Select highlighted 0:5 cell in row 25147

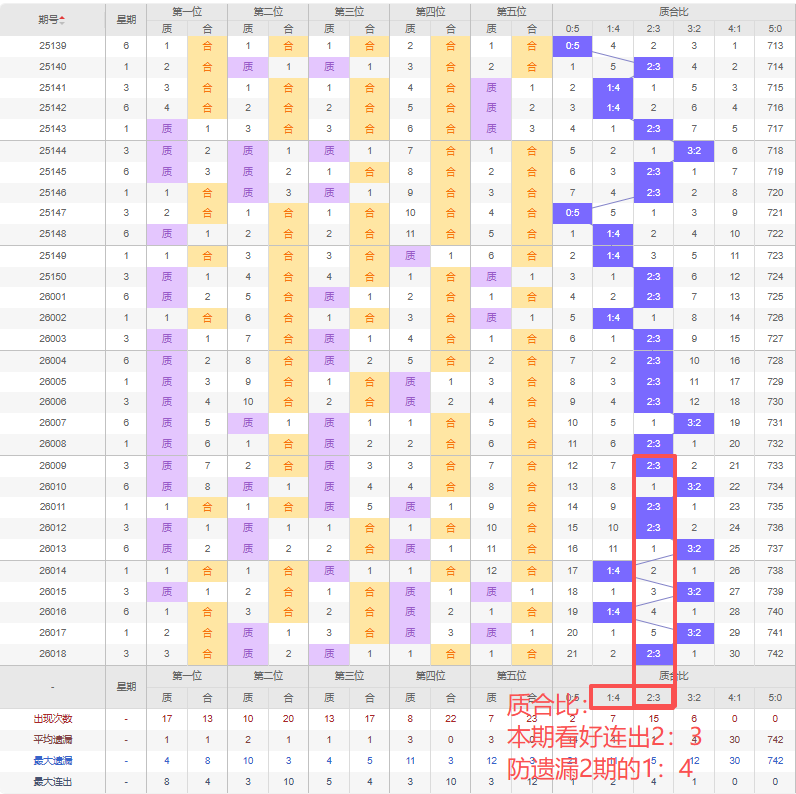[572, 213]
